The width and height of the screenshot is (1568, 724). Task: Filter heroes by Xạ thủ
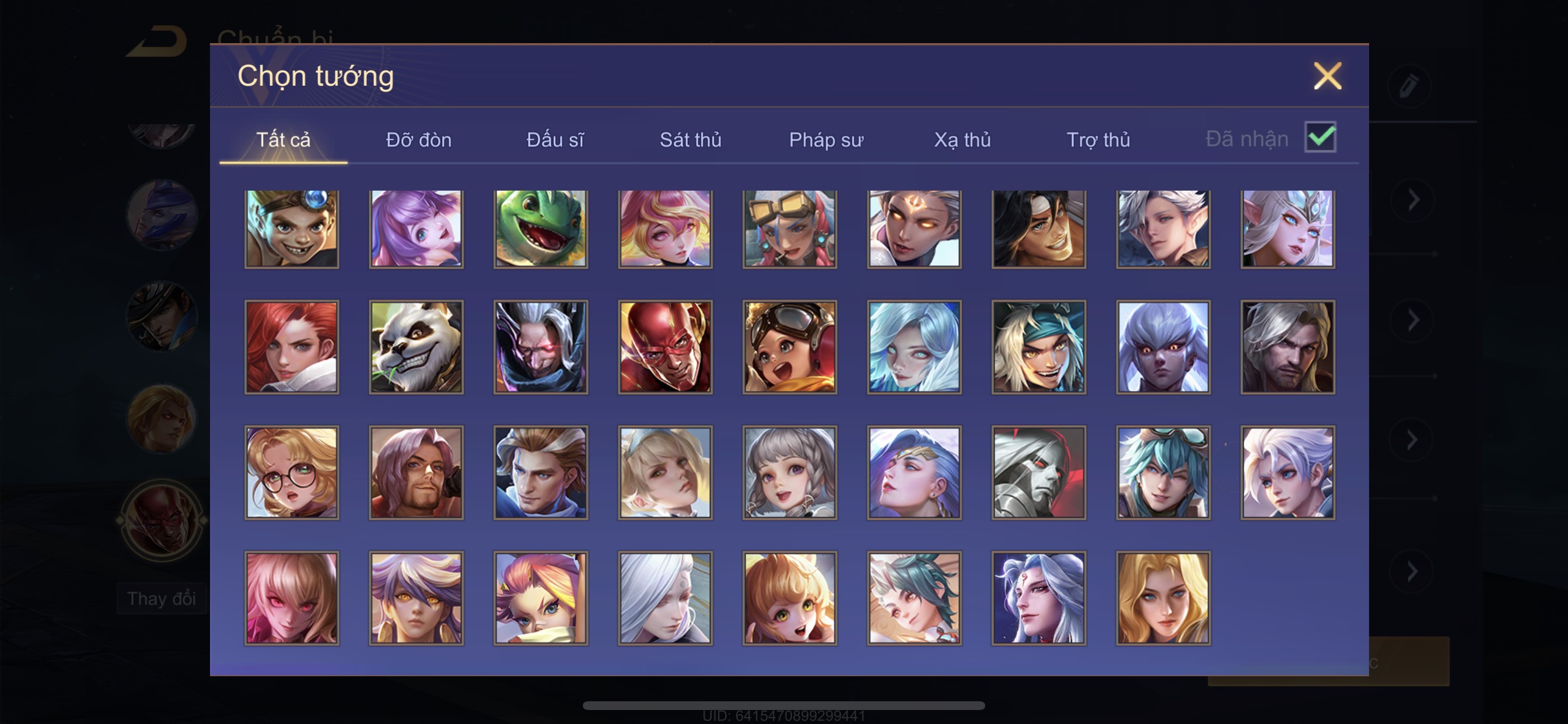pyautogui.click(x=963, y=140)
